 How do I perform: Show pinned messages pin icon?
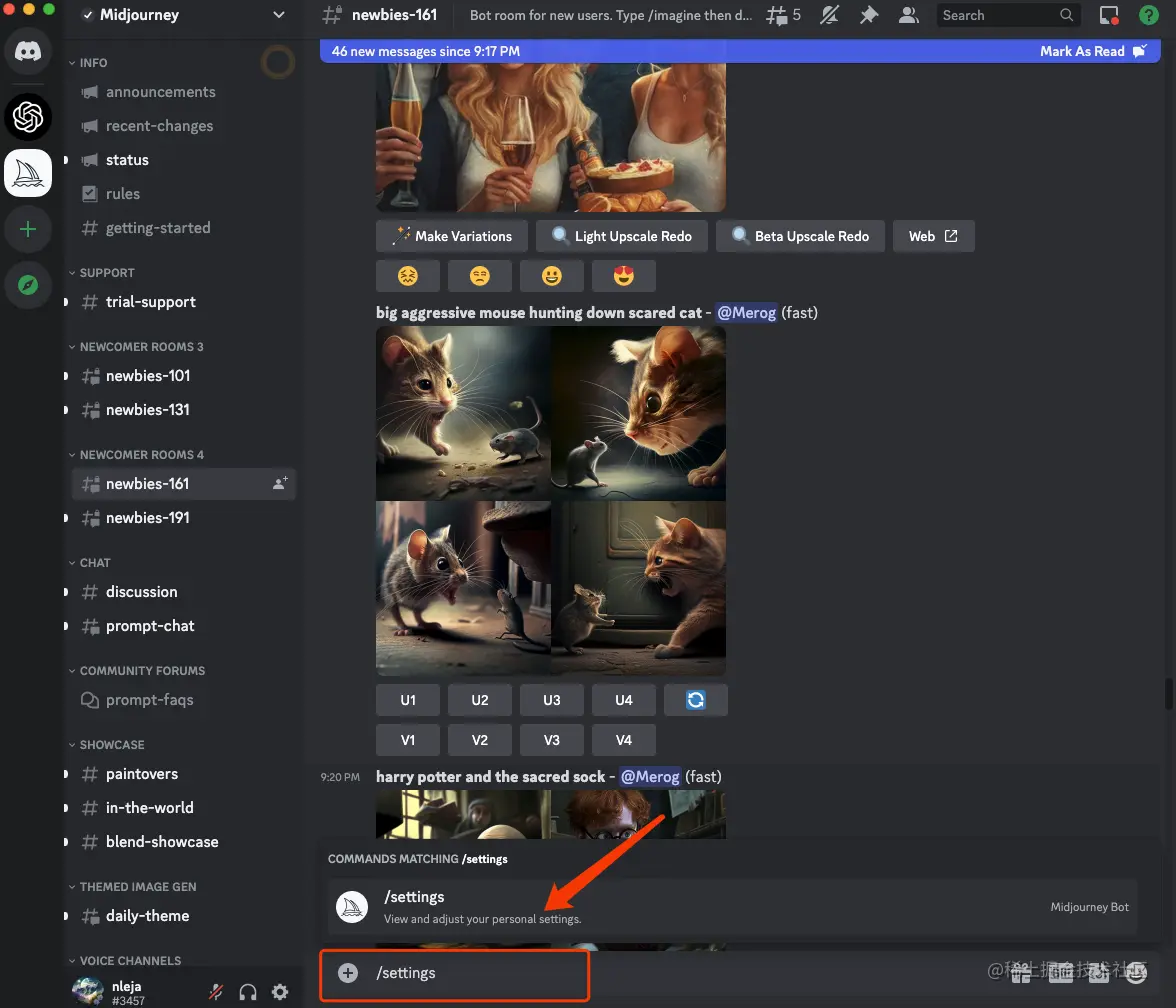point(868,15)
